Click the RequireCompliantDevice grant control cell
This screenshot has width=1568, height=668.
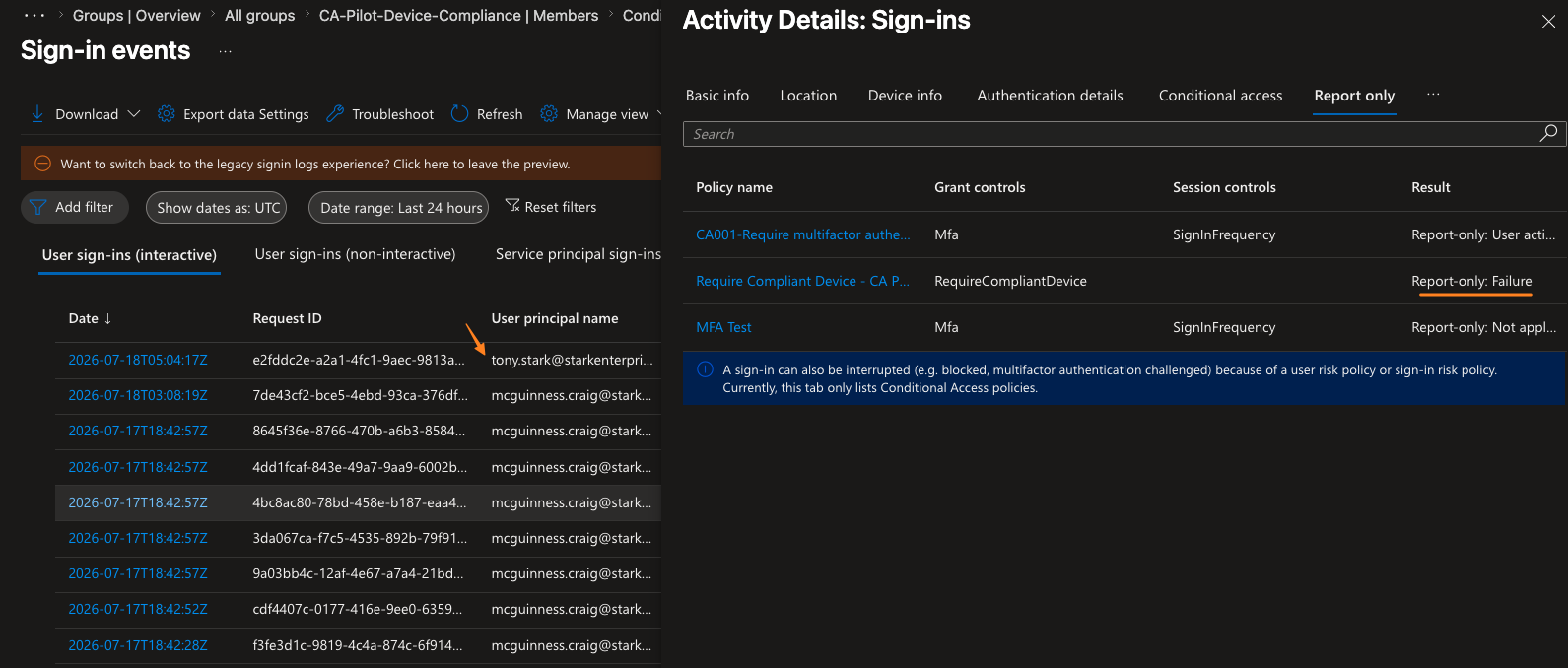click(x=1010, y=281)
